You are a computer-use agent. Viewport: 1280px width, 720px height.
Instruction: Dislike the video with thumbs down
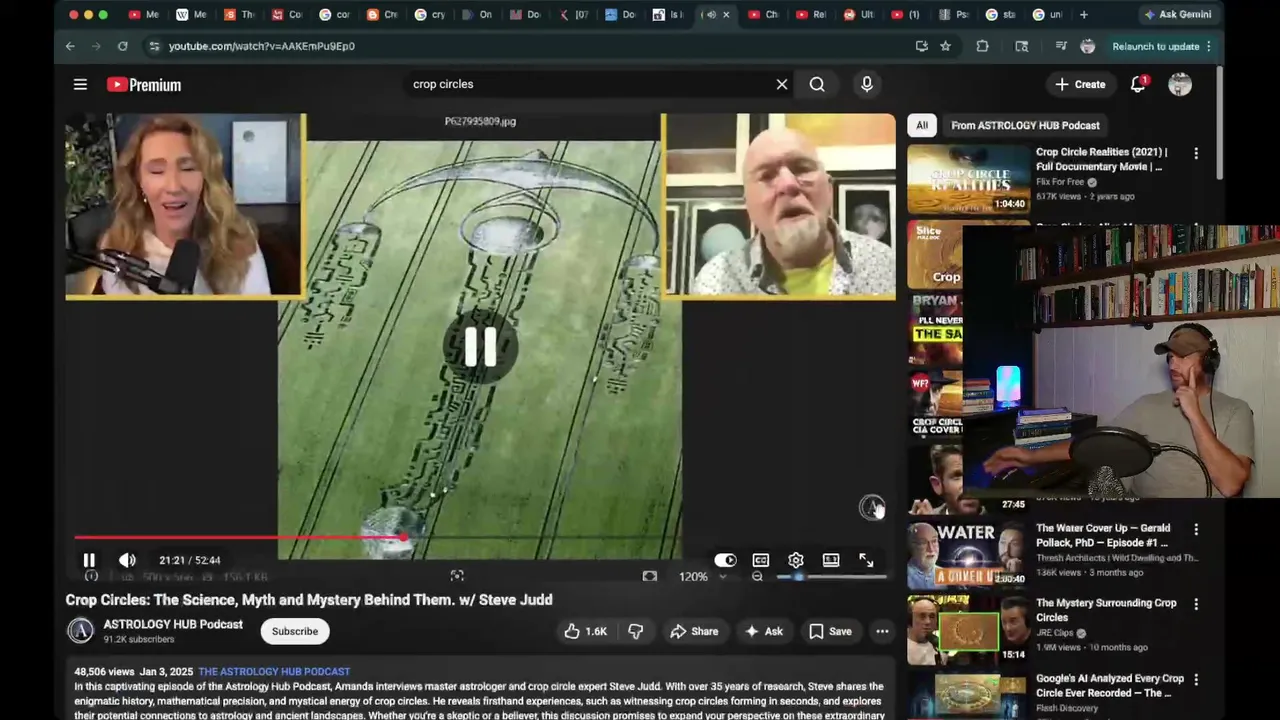(x=636, y=631)
